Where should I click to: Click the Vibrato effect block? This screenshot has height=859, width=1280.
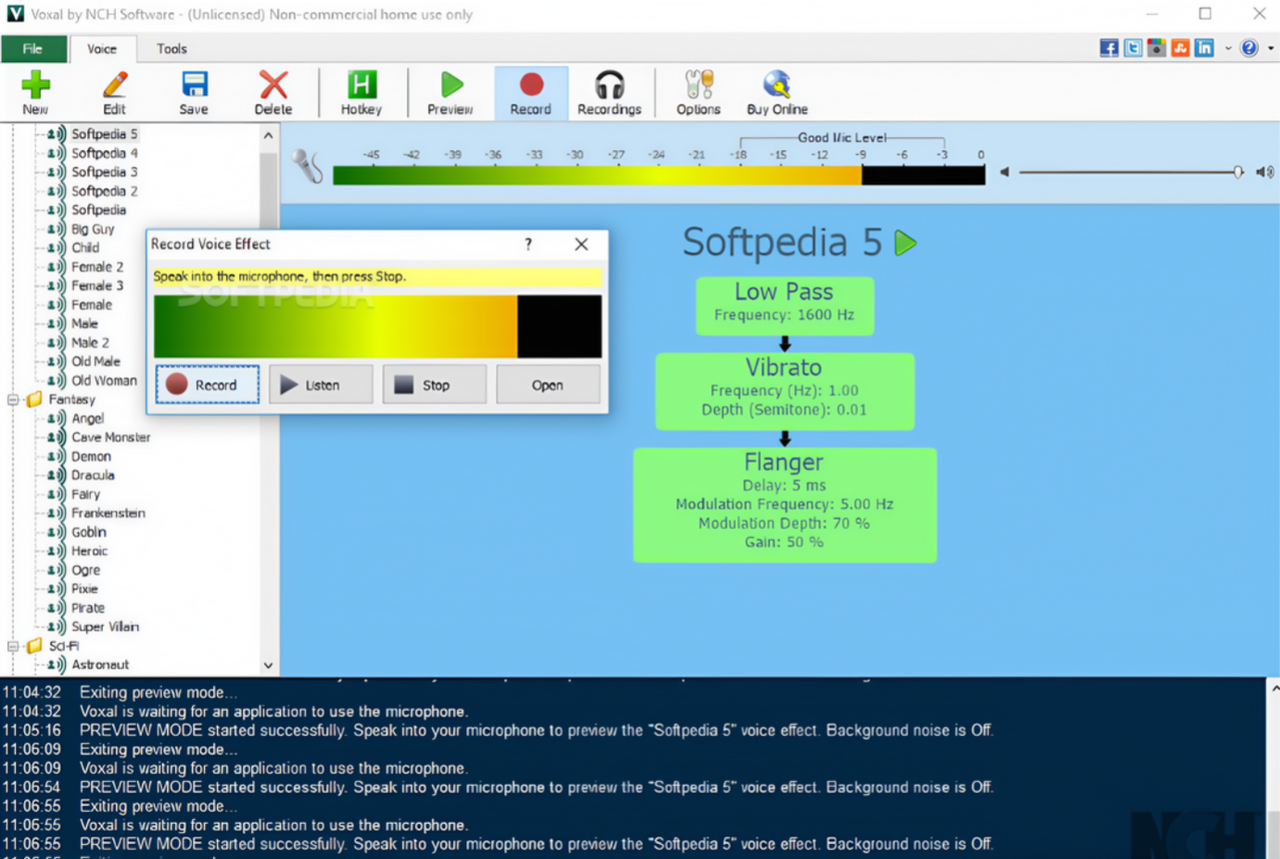coord(784,391)
